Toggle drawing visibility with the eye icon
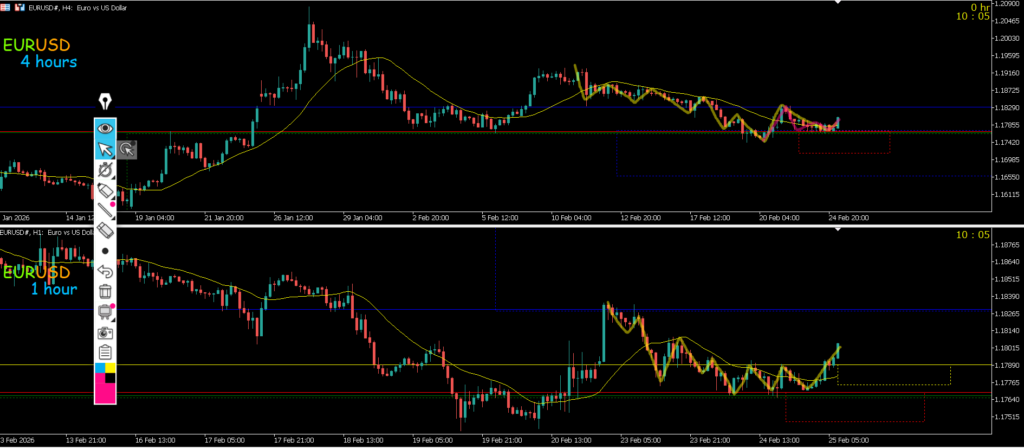The width and height of the screenshot is (1024, 448). pyautogui.click(x=105, y=128)
